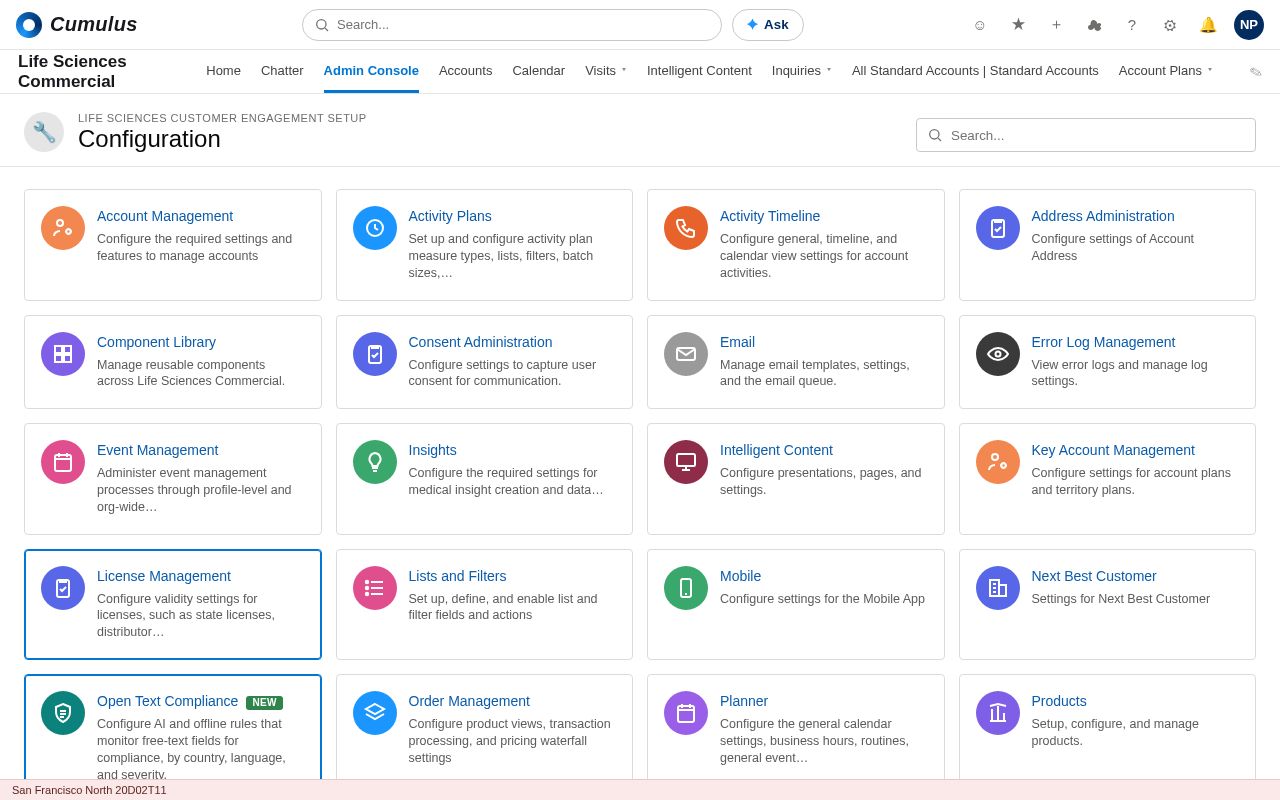
Task: Click the favorites star icon
Action: [x=1018, y=25]
